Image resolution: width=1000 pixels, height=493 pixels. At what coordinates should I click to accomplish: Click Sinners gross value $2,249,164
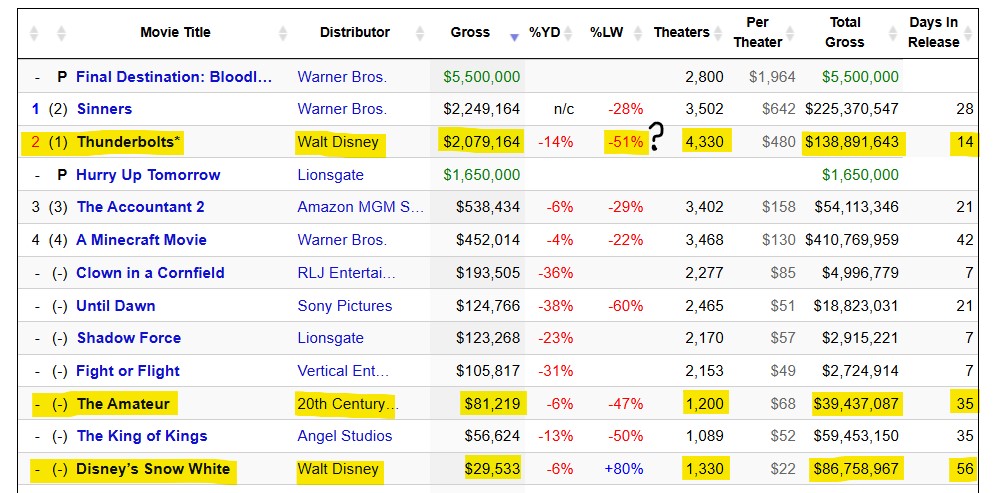click(482, 109)
